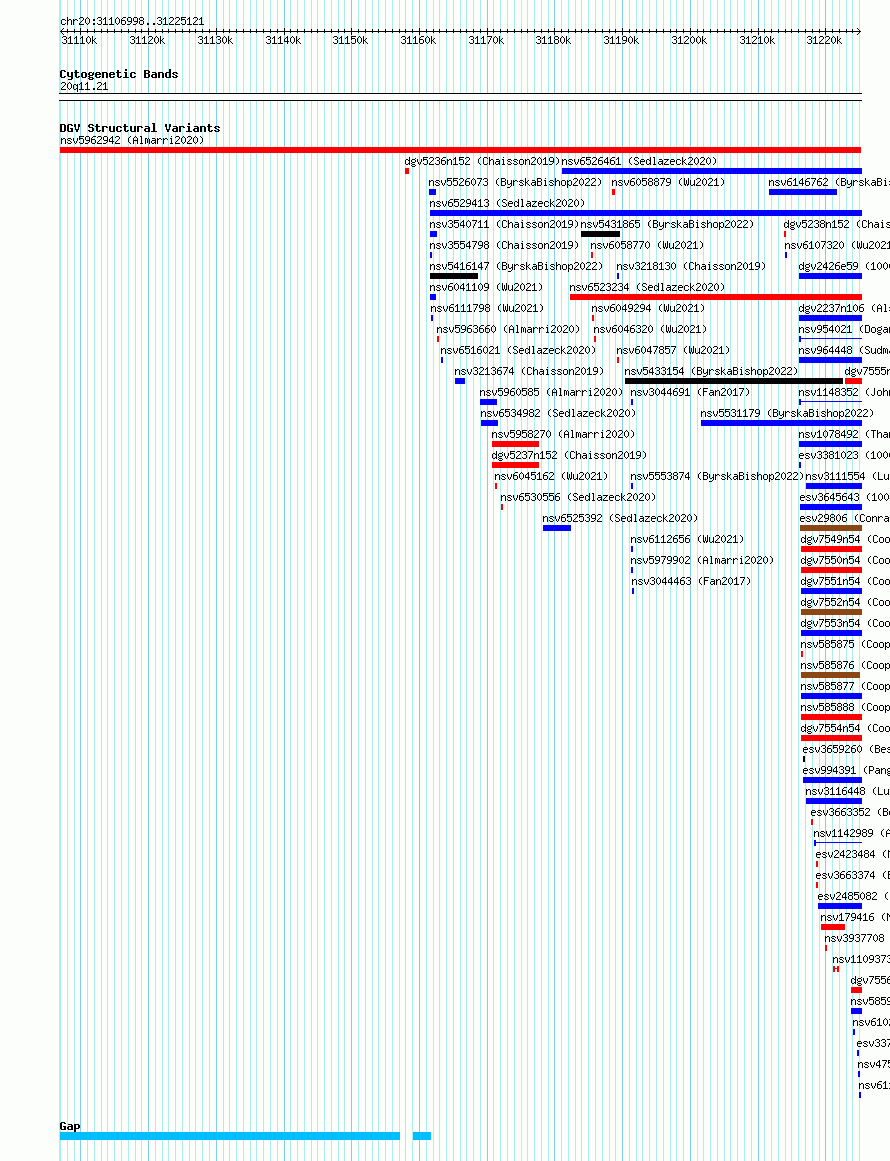The width and height of the screenshot is (890, 1161).
Task: Click the 31220k ruler tick label
Action: tap(824, 41)
